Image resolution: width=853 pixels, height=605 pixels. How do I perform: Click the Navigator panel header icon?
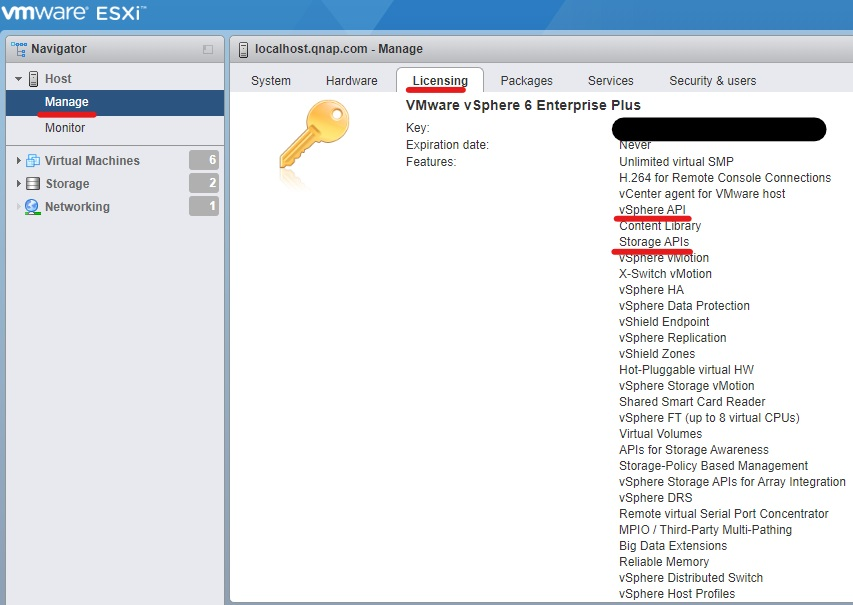pos(19,47)
